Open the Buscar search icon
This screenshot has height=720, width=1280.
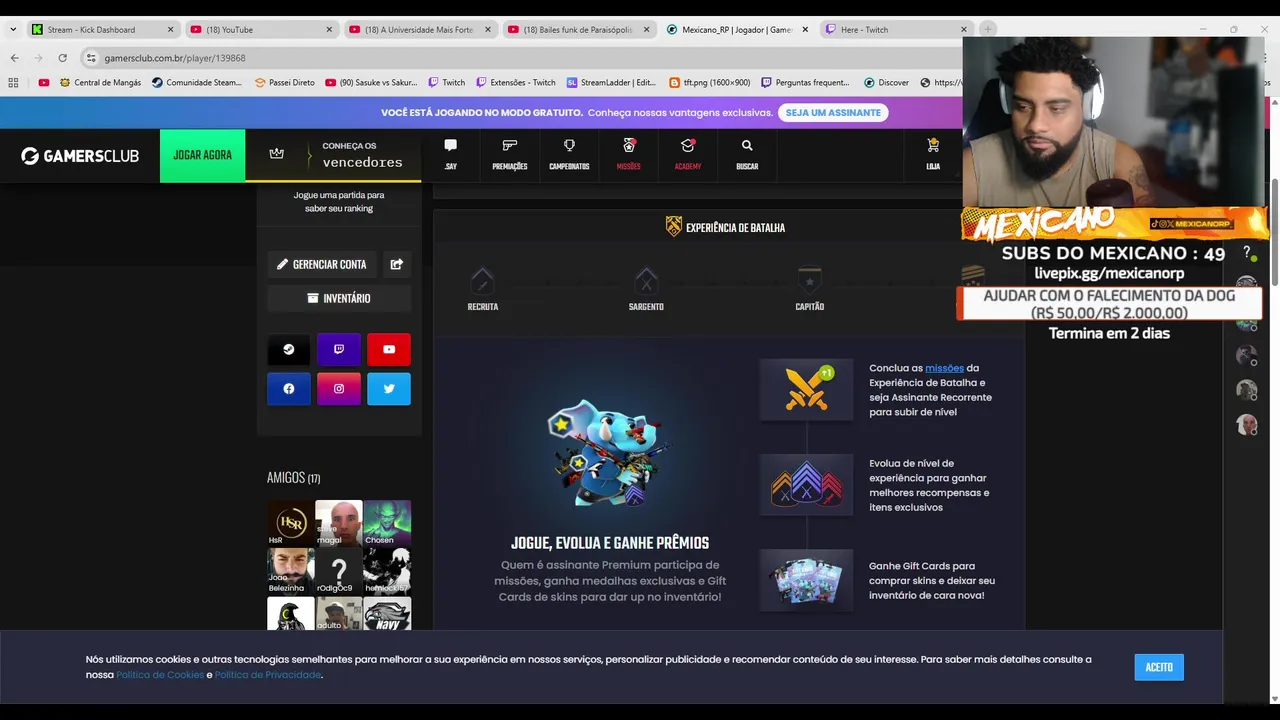pos(747,155)
